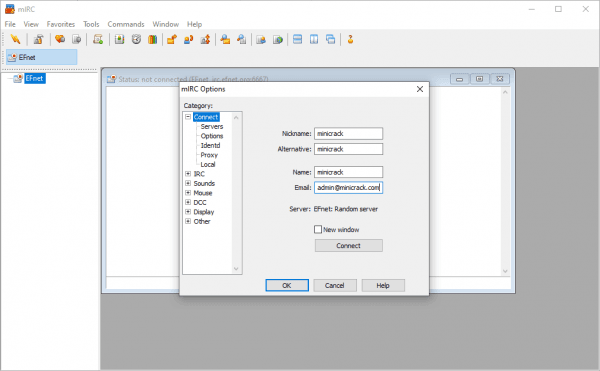Click category list scroll down arrow
The height and width of the screenshot is (371, 600).
[236, 268]
